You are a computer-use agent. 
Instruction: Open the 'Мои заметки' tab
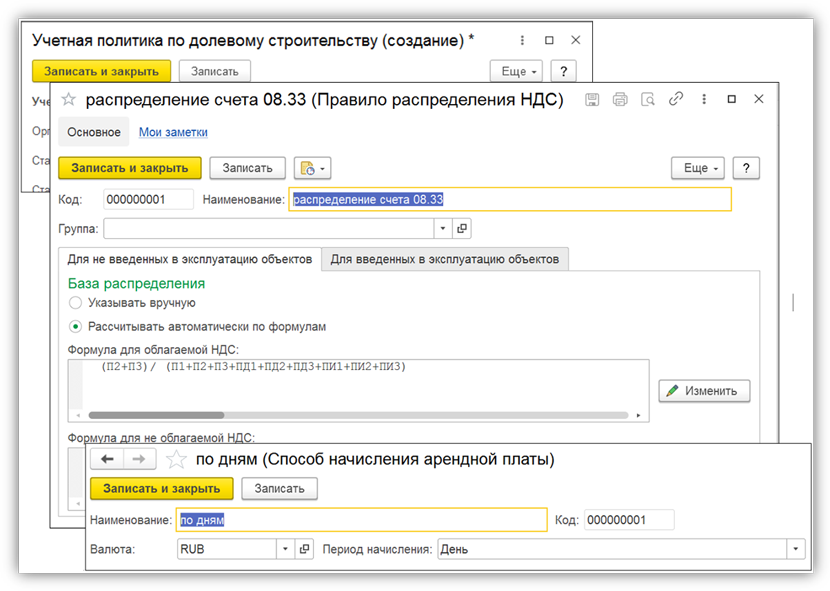click(x=173, y=132)
